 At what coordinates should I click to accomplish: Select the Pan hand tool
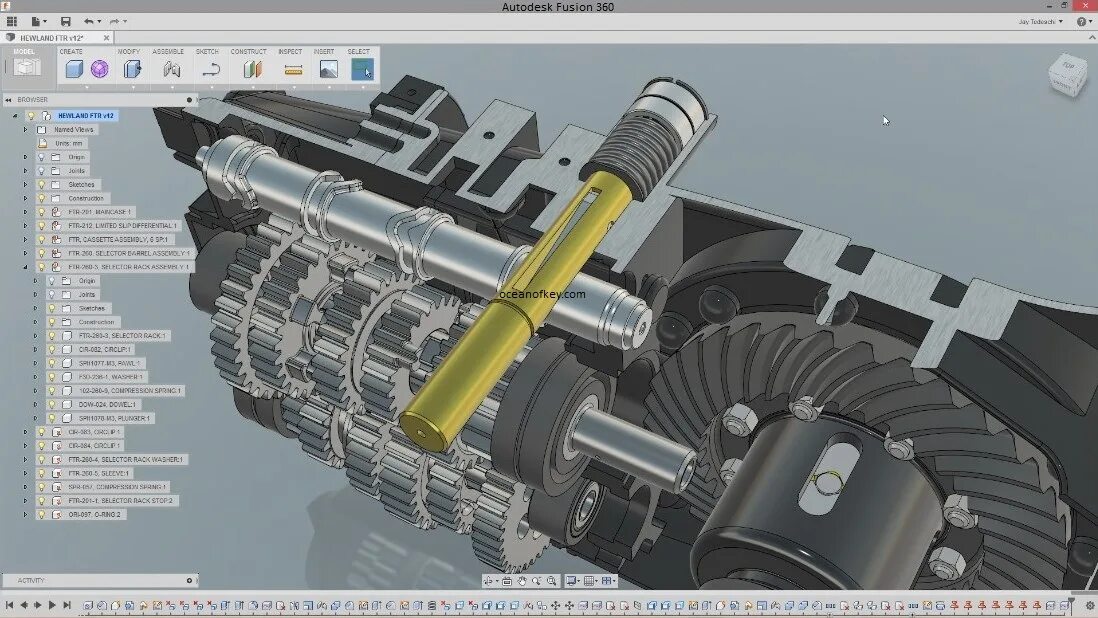(x=522, y=581)
